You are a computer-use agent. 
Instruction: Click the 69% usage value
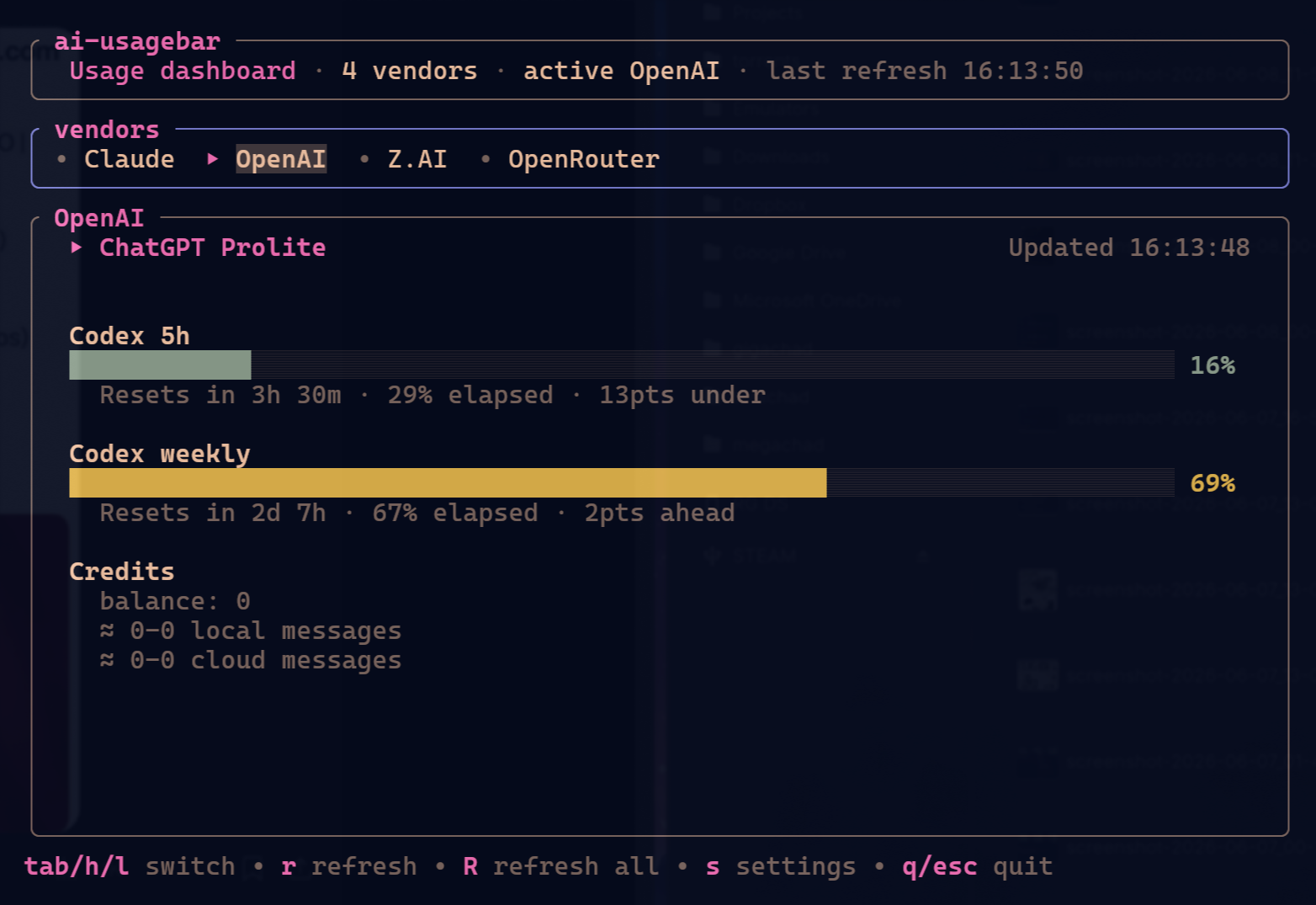click(x=1213, y=483)
